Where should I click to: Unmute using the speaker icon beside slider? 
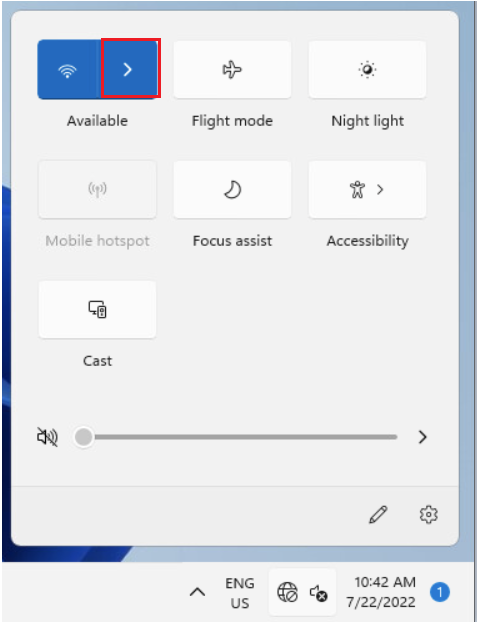tap(47, 437)
